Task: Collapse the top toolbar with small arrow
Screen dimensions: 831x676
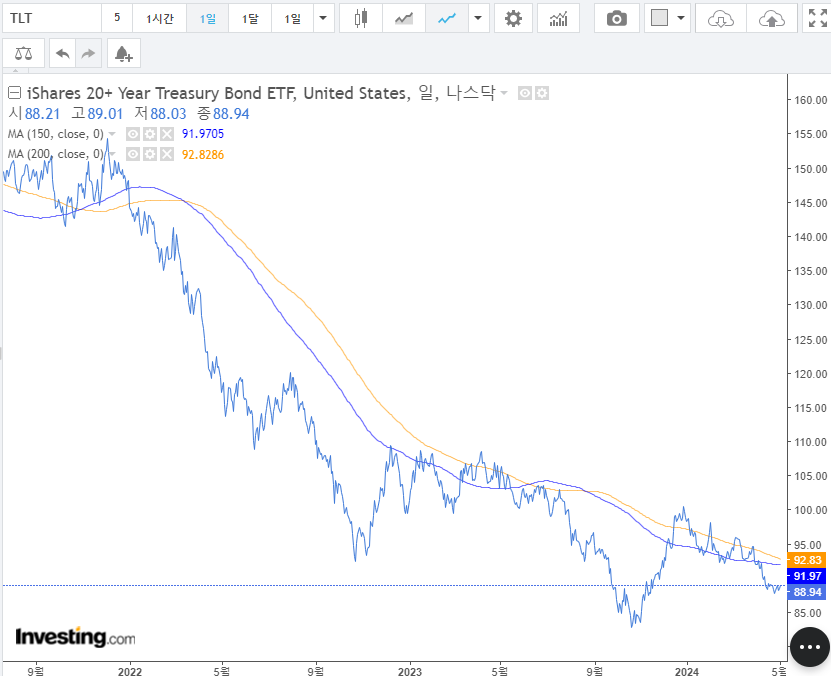Action: click(x=15, y=70)
